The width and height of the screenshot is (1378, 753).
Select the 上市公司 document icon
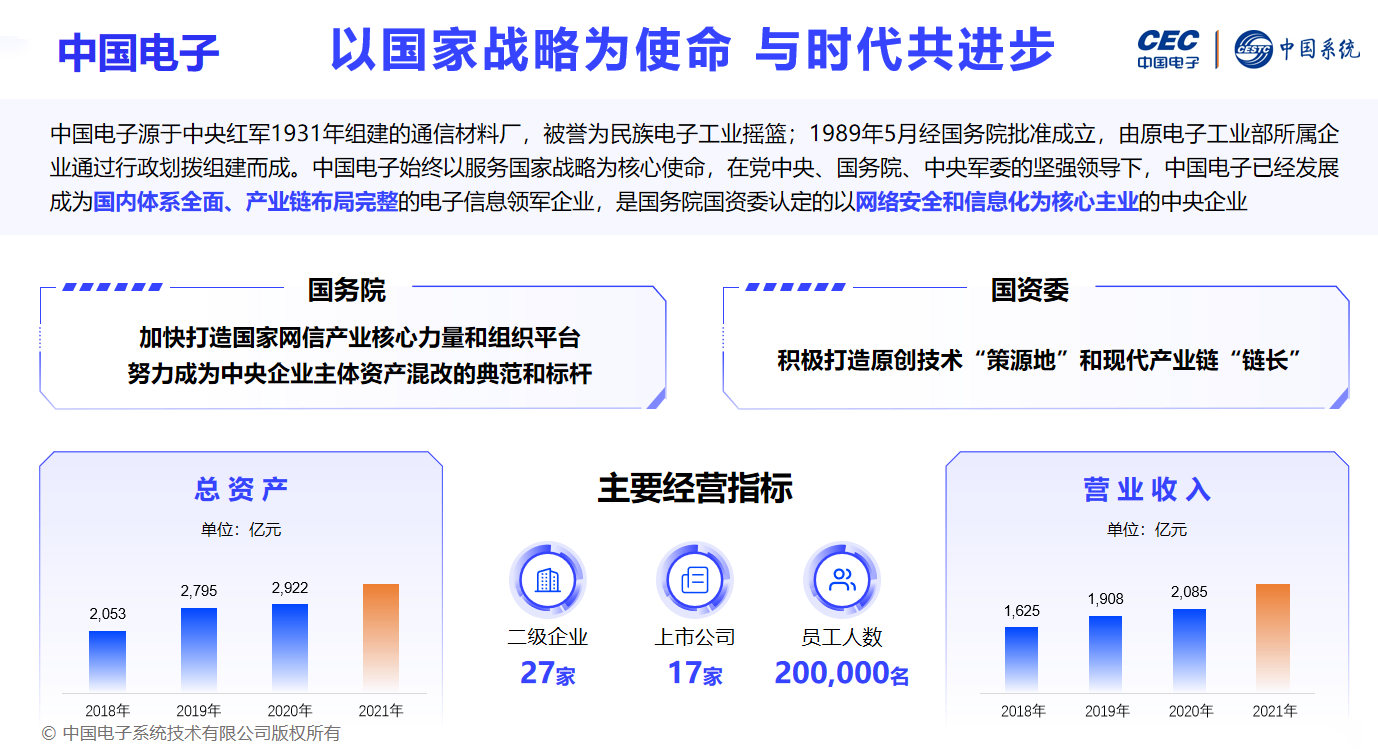pyautogui.click(x=694, y=580)
